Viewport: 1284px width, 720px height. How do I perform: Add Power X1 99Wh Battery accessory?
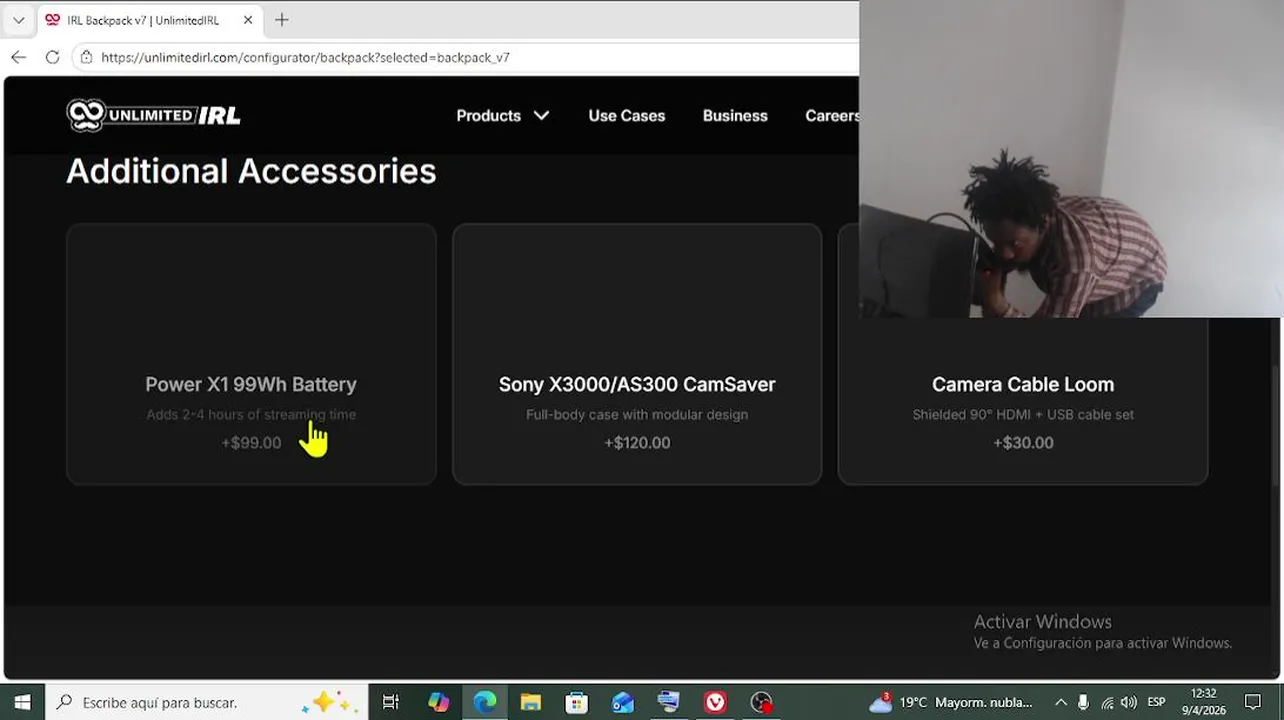[251, 354]
